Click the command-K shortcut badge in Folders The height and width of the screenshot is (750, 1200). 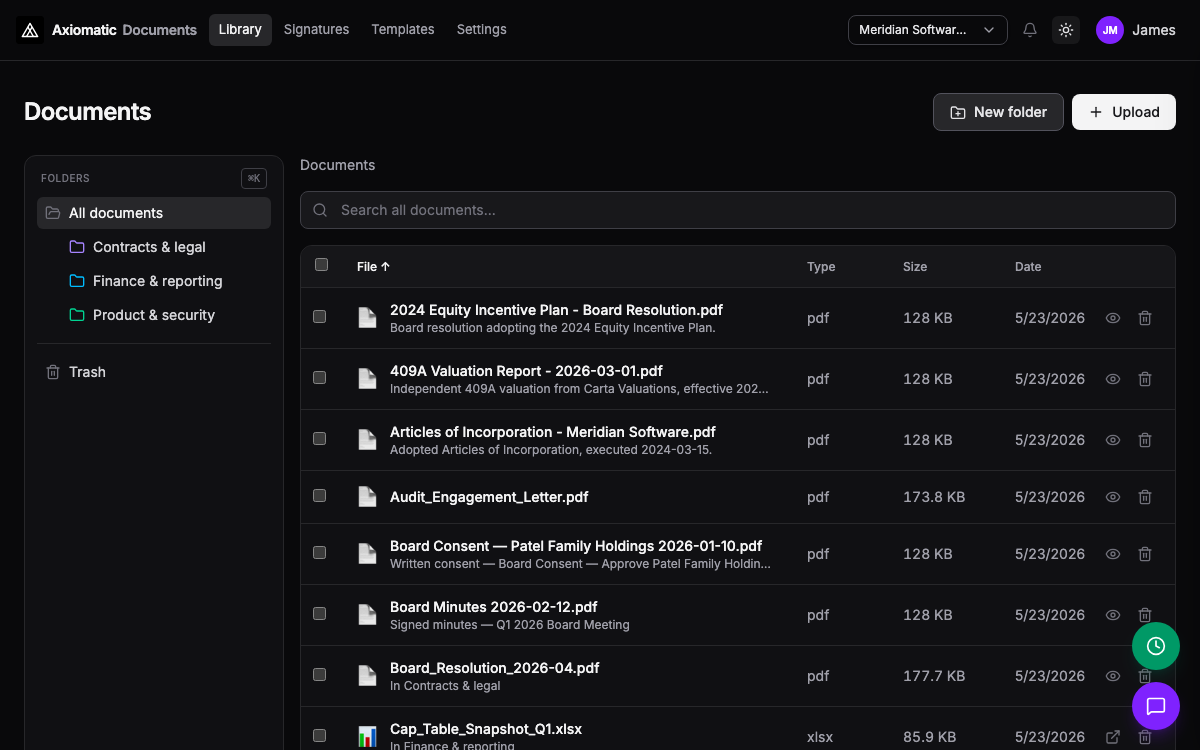254,178
